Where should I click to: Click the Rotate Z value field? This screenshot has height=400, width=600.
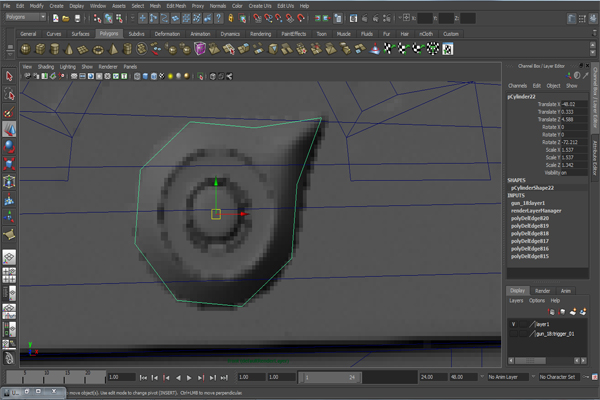(x=574, y=142)
